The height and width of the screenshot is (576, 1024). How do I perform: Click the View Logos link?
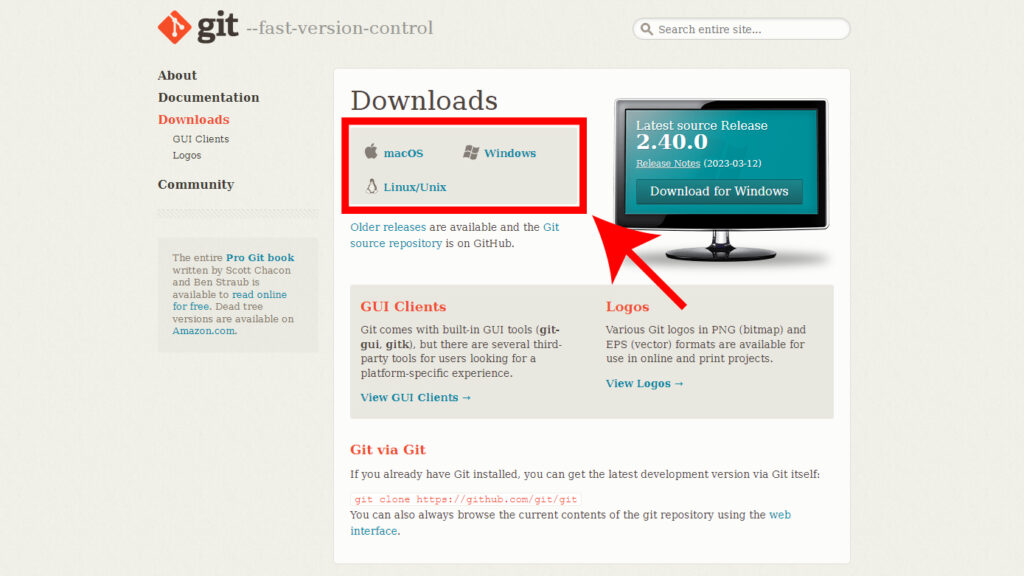644,383
